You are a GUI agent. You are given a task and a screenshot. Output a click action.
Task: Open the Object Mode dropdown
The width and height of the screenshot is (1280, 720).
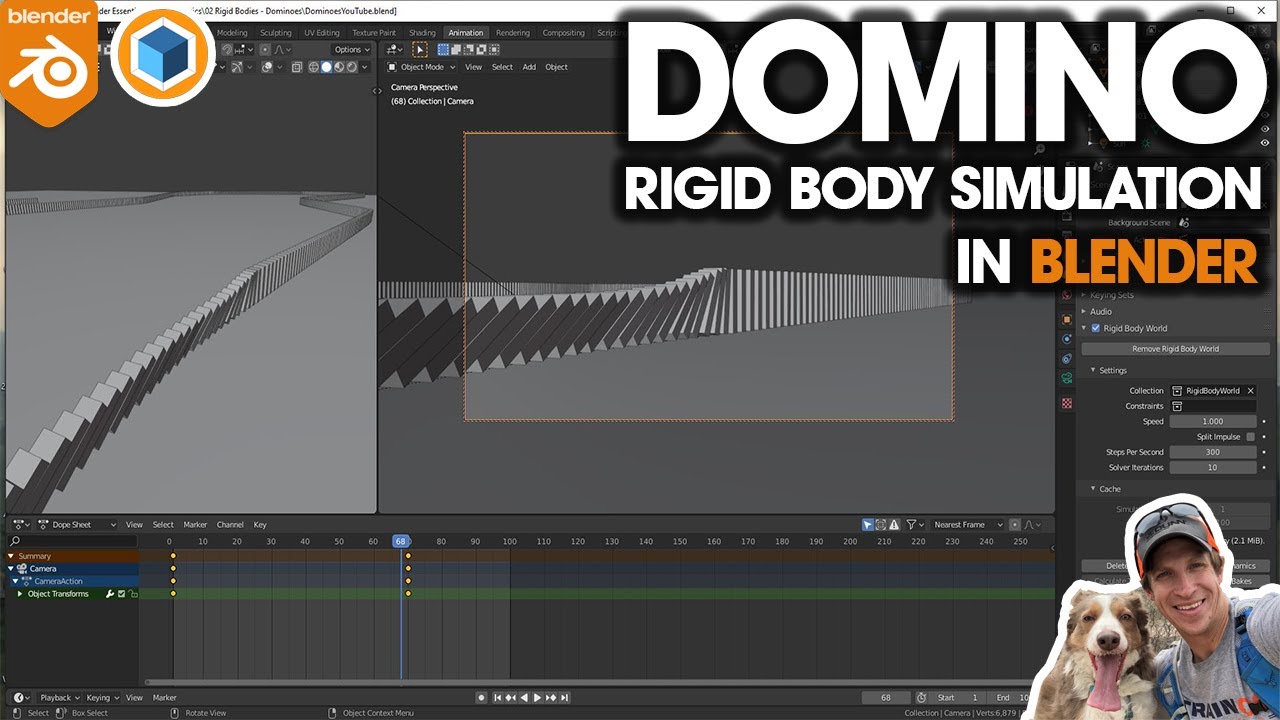click(x=422, y=67)
